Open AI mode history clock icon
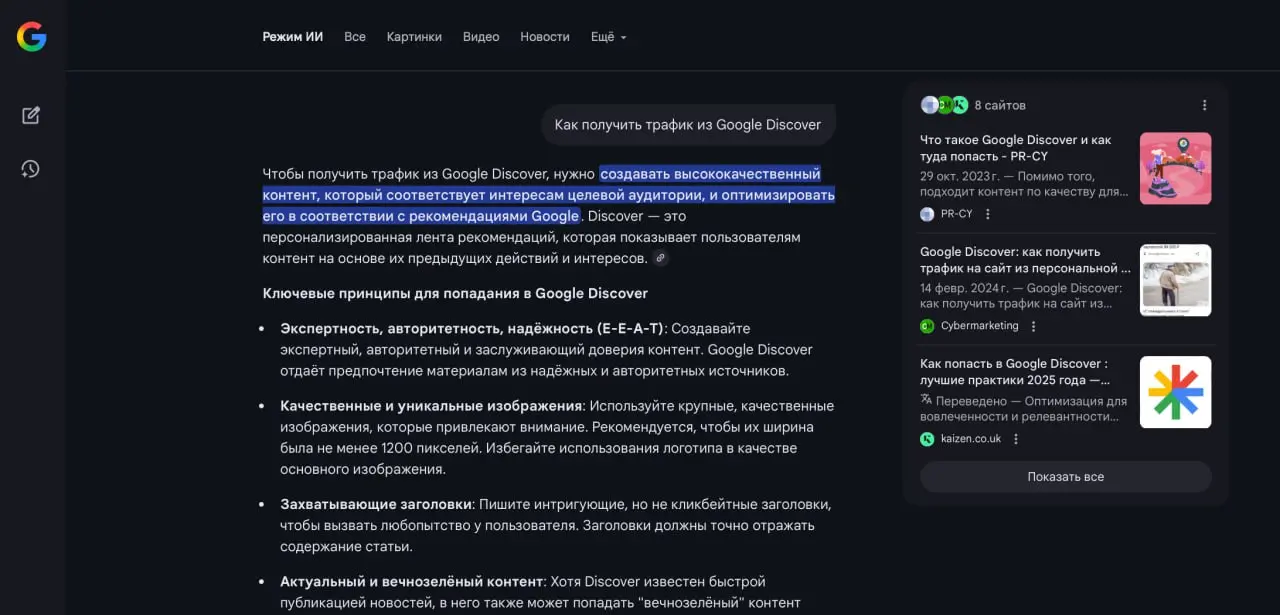 (x=31, y=169)
